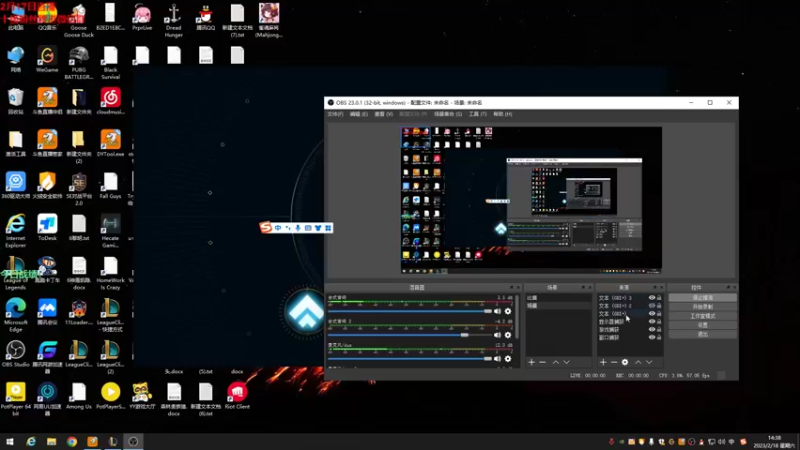Mute the 台式音响 mixer channel speaker icon
This screenshot has height=450, width=800.
497,311
